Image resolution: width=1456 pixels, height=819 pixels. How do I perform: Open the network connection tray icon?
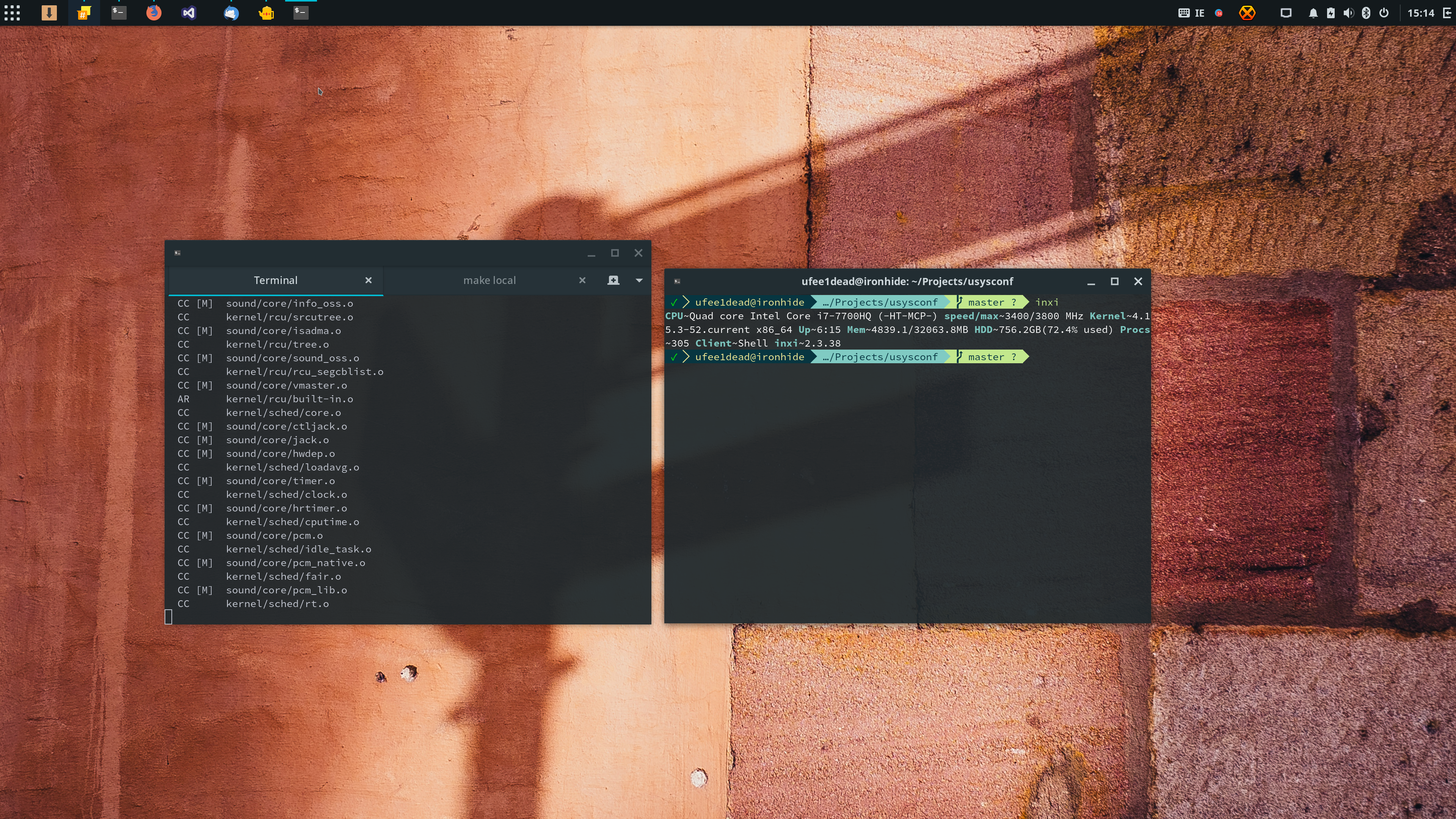point(1286,13)
